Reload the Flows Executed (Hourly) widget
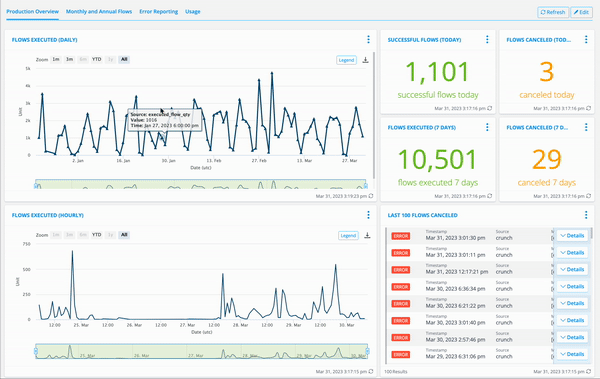This screenshot has height=379, width=600. coord(371,371)
